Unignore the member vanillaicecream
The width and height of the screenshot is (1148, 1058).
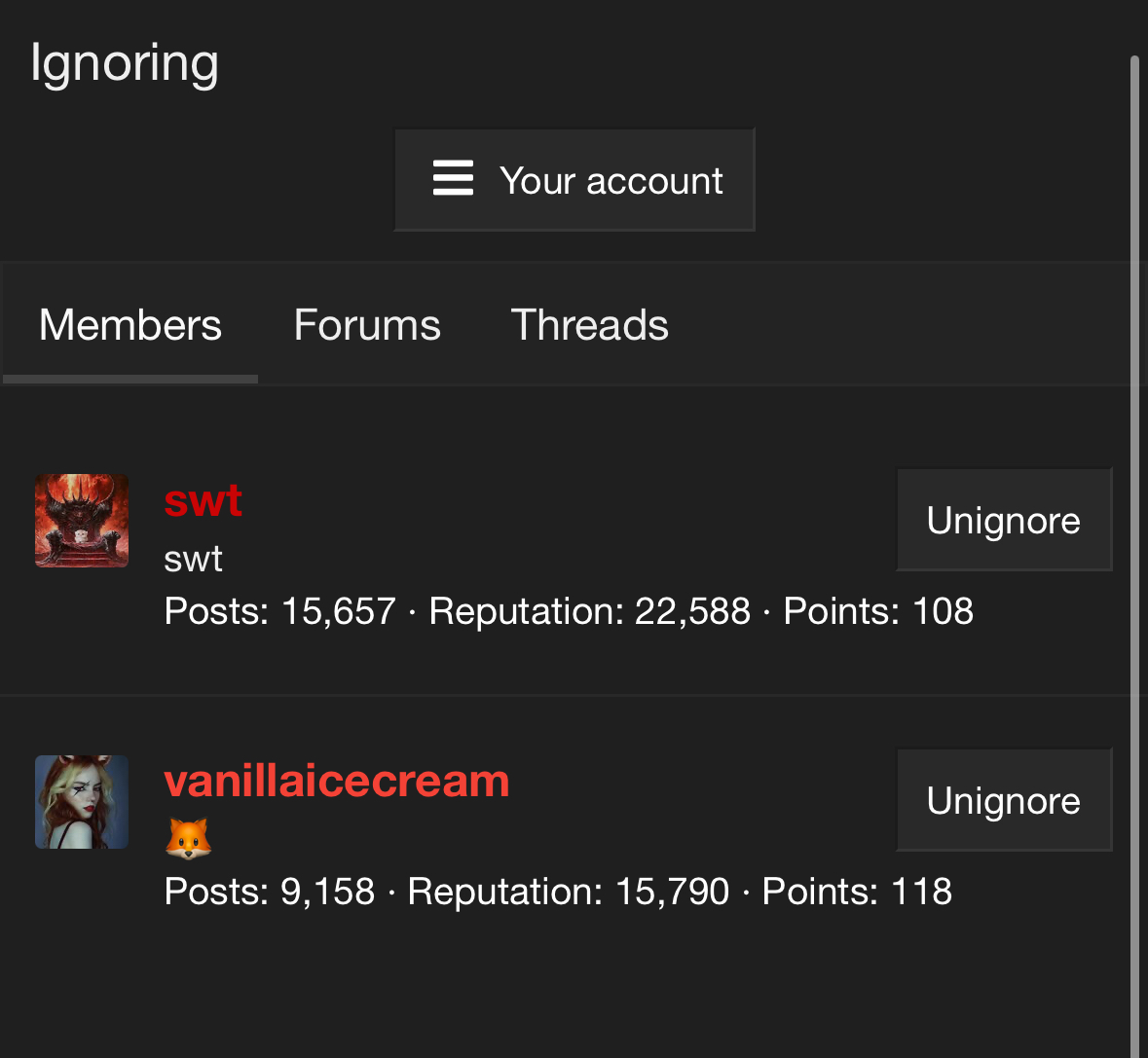pos(1004,800)
